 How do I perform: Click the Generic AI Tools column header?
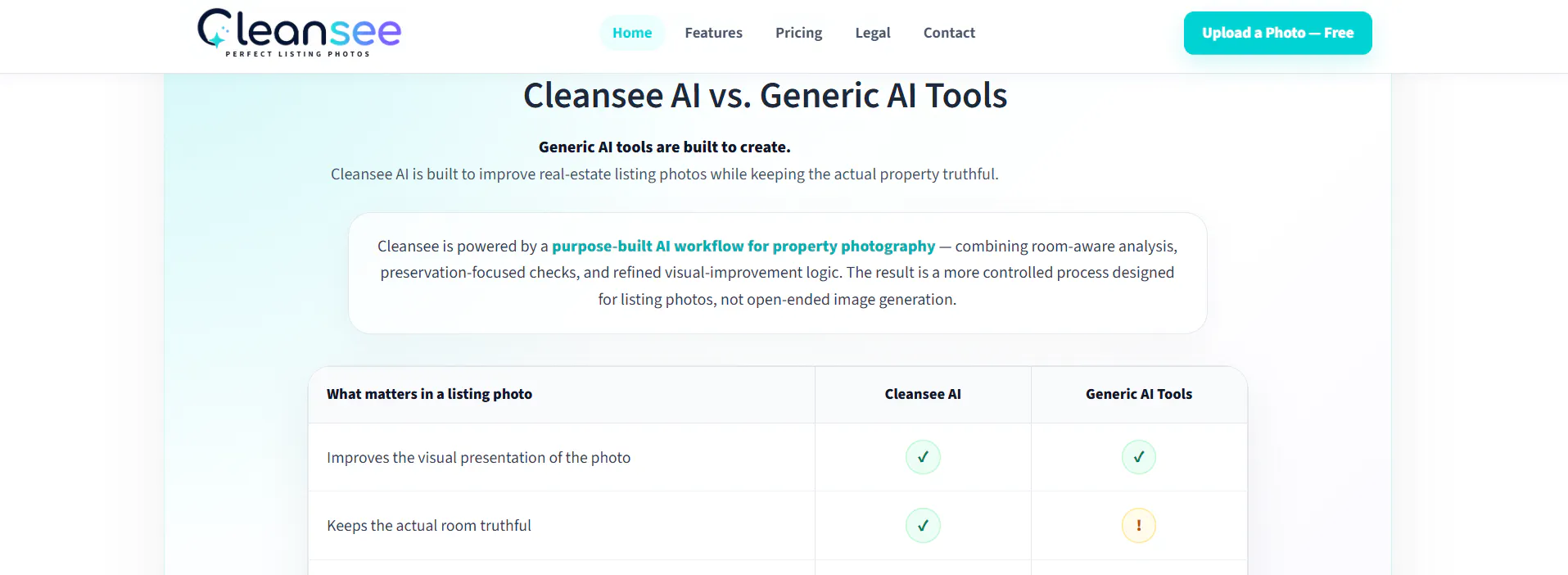tap(1138, 394)
